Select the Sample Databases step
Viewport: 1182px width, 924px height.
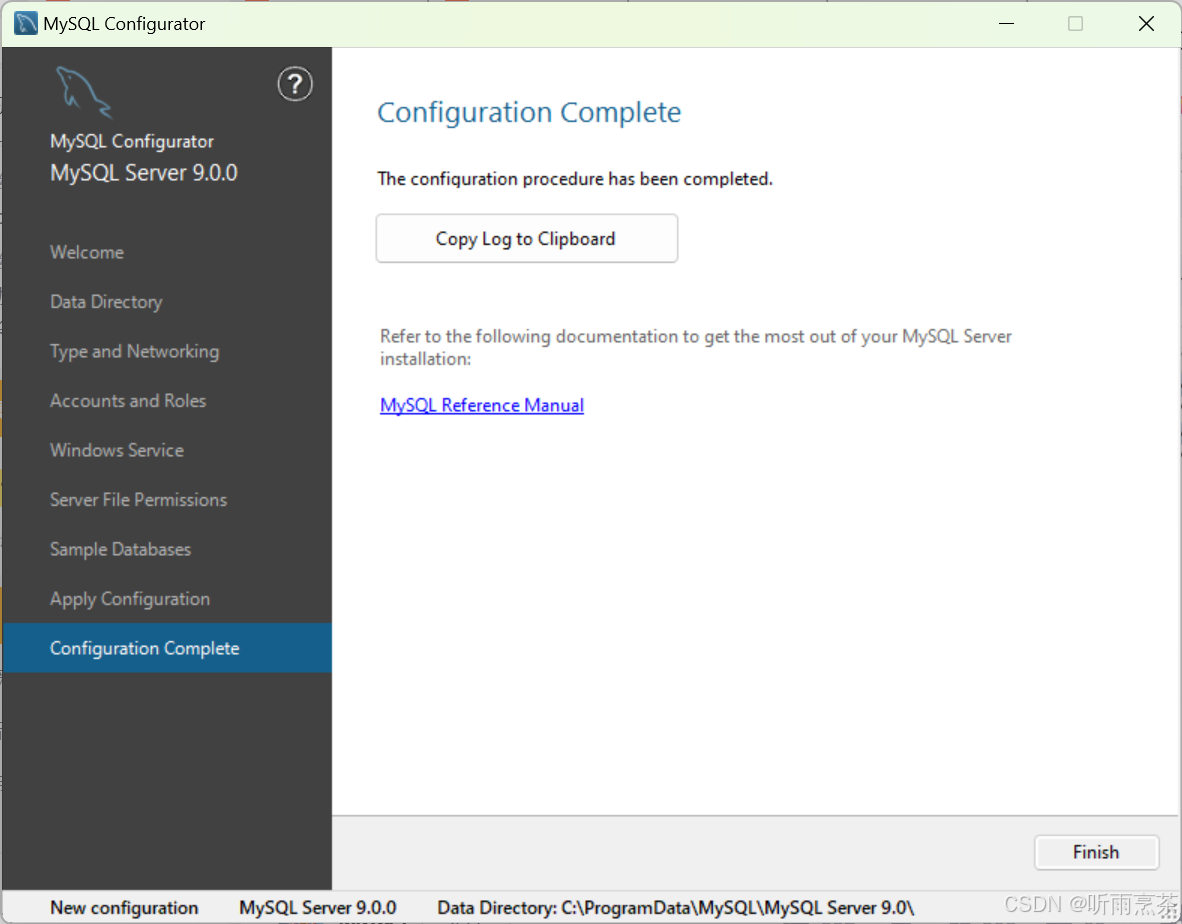coord(120,549)
